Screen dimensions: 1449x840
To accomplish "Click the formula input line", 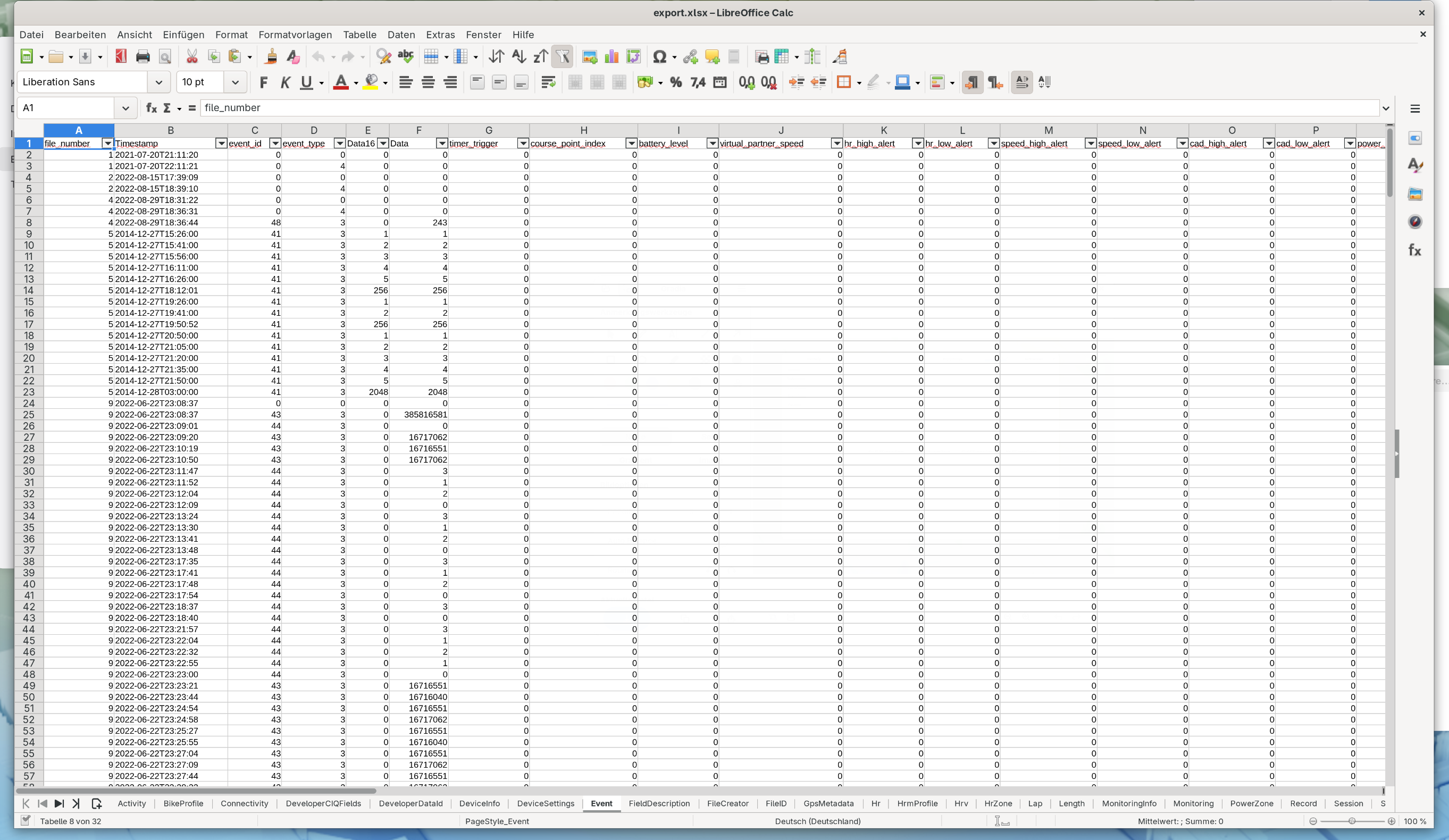I will pos(789,107).
